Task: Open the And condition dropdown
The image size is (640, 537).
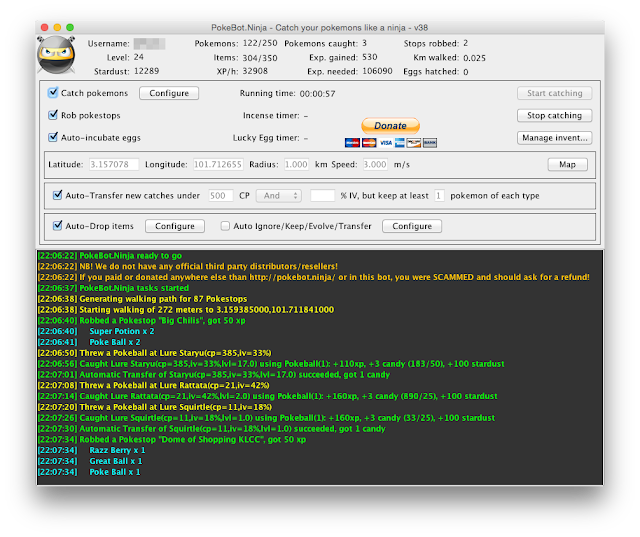Action: [279, 195]
